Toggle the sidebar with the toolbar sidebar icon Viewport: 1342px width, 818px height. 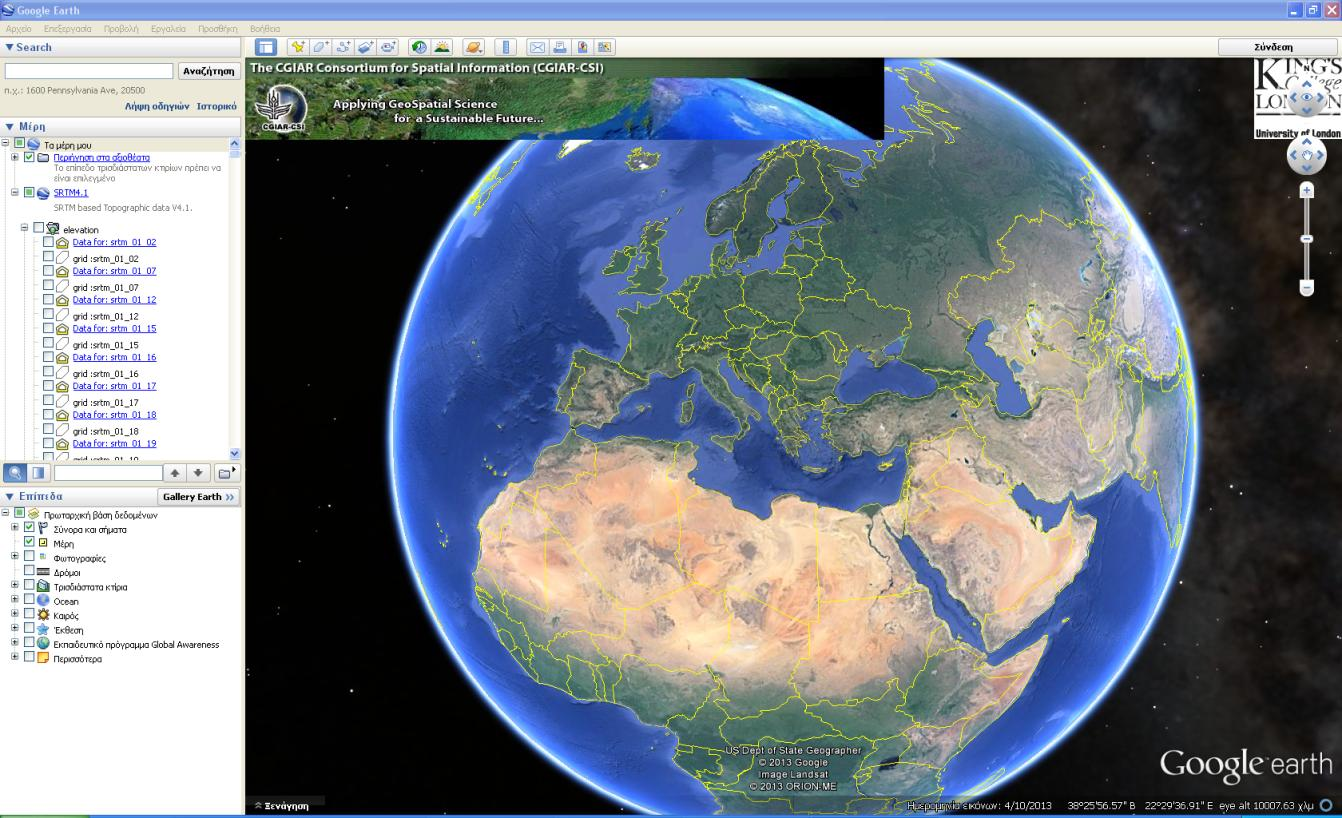pyautogui.click(x=265, y=47)
